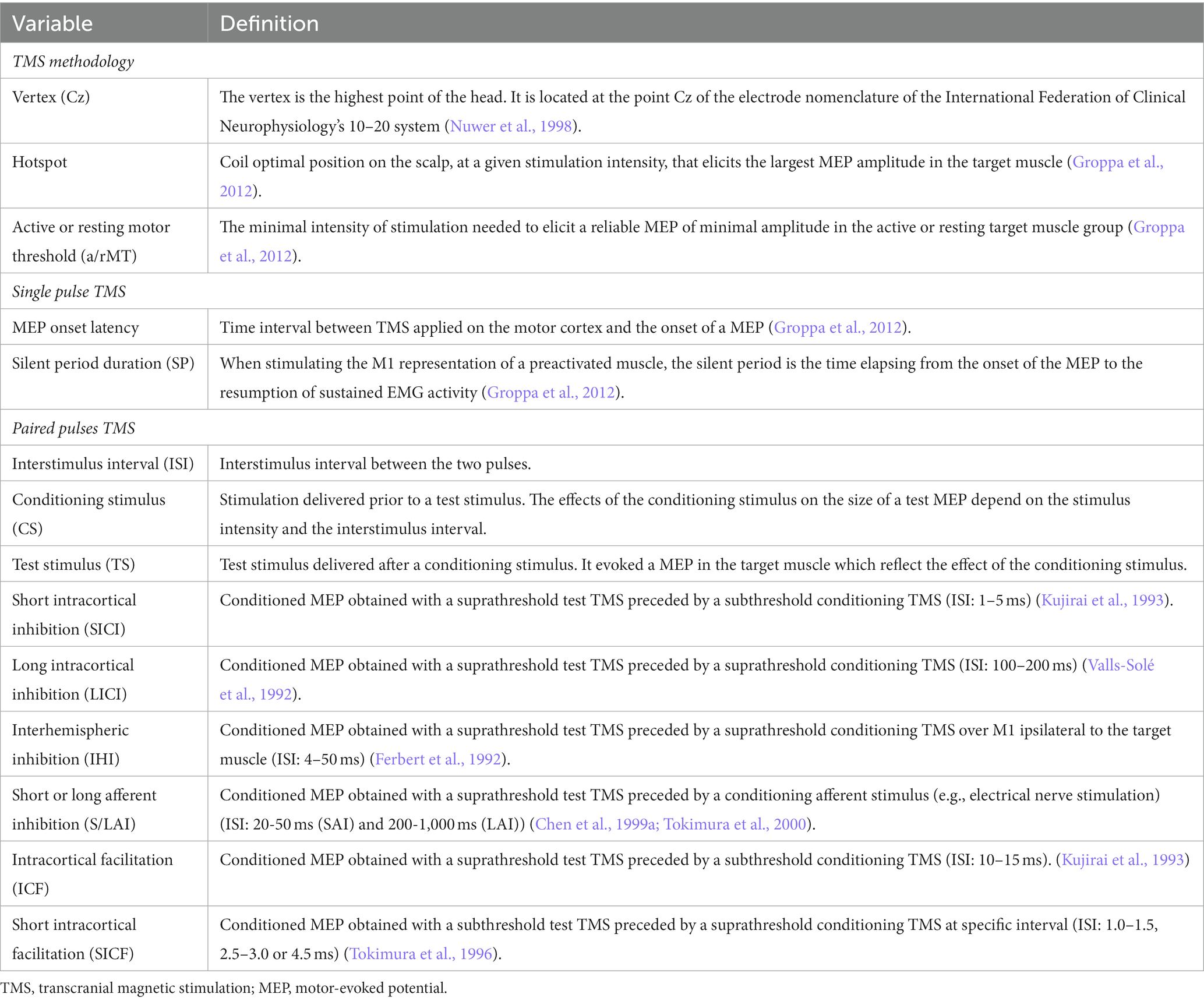Screen dimensions: 1204x1001
Task: Open Groppa et al., 2012 link in Silent period row
Action: click(551, 393)
